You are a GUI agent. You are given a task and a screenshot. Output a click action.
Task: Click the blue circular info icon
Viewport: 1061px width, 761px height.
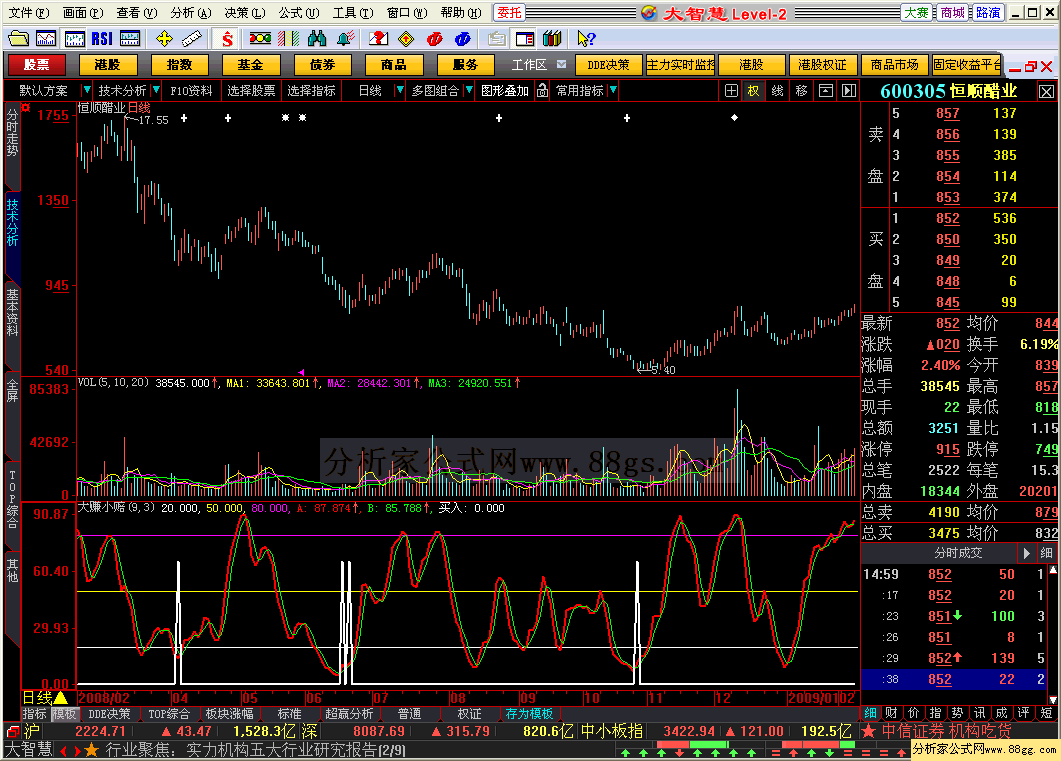click(463, 39)
